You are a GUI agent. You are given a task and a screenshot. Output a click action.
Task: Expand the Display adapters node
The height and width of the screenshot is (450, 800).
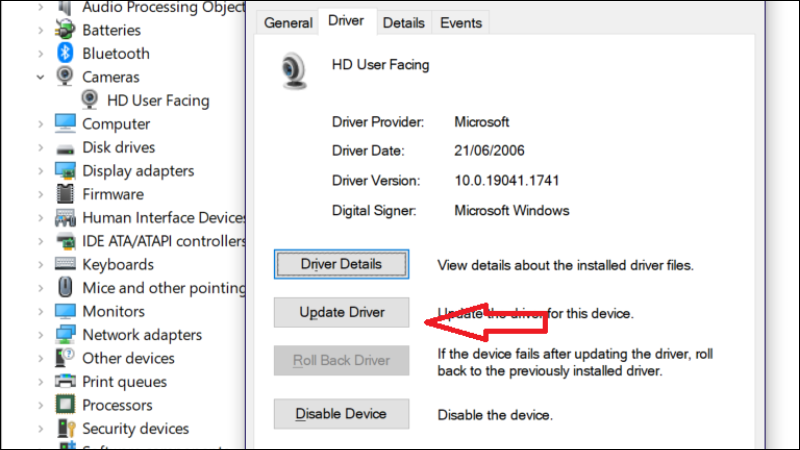coord(40,170)
